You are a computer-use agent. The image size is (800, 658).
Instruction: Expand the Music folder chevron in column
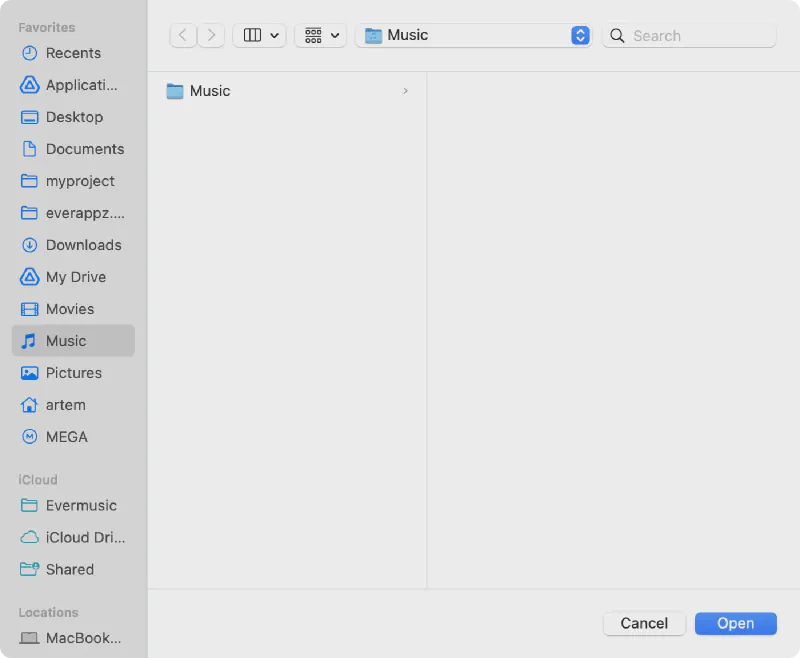[405, 91]
